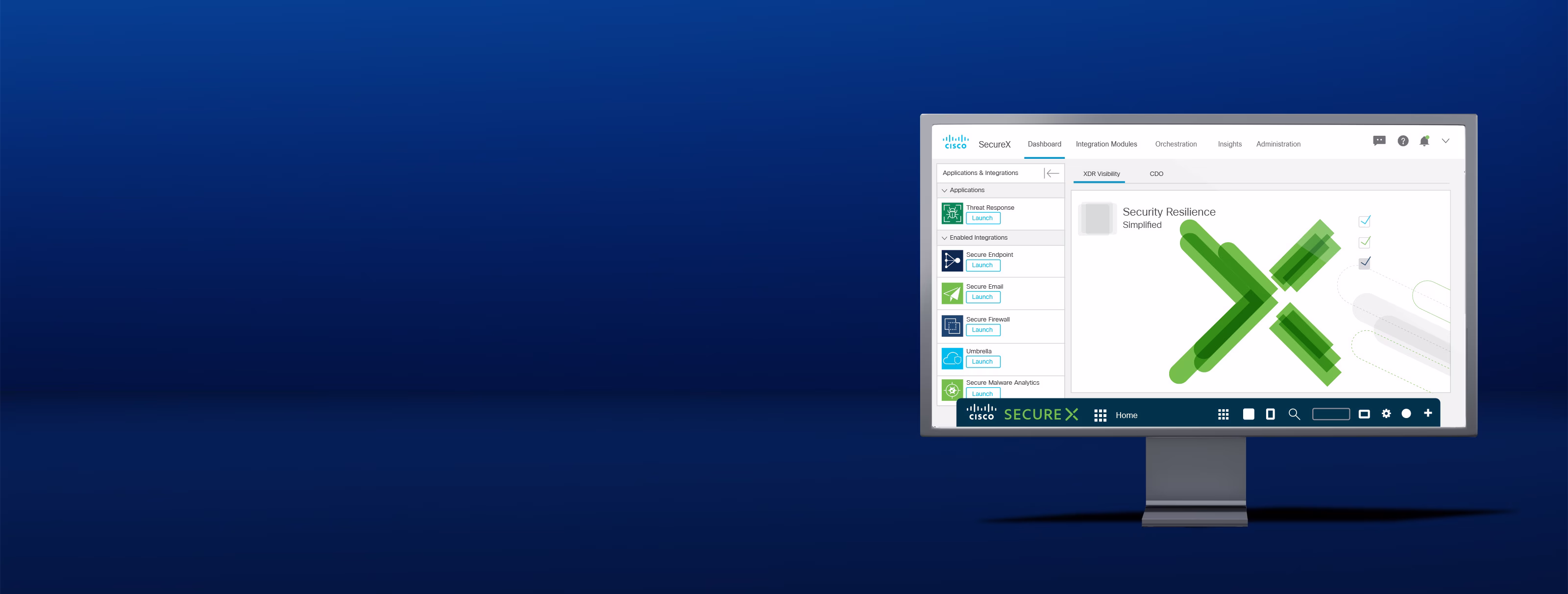Click the Applications & Integrations header text
1568x594 pixels.
[x=980, y=173]
